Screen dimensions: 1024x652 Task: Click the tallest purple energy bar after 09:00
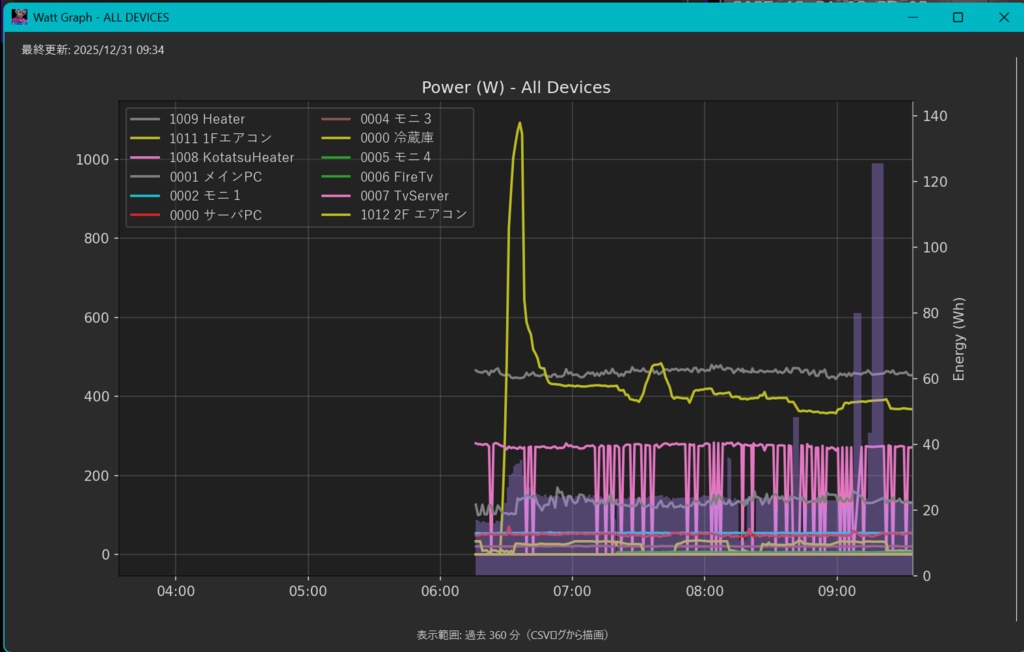click(877, 369)
